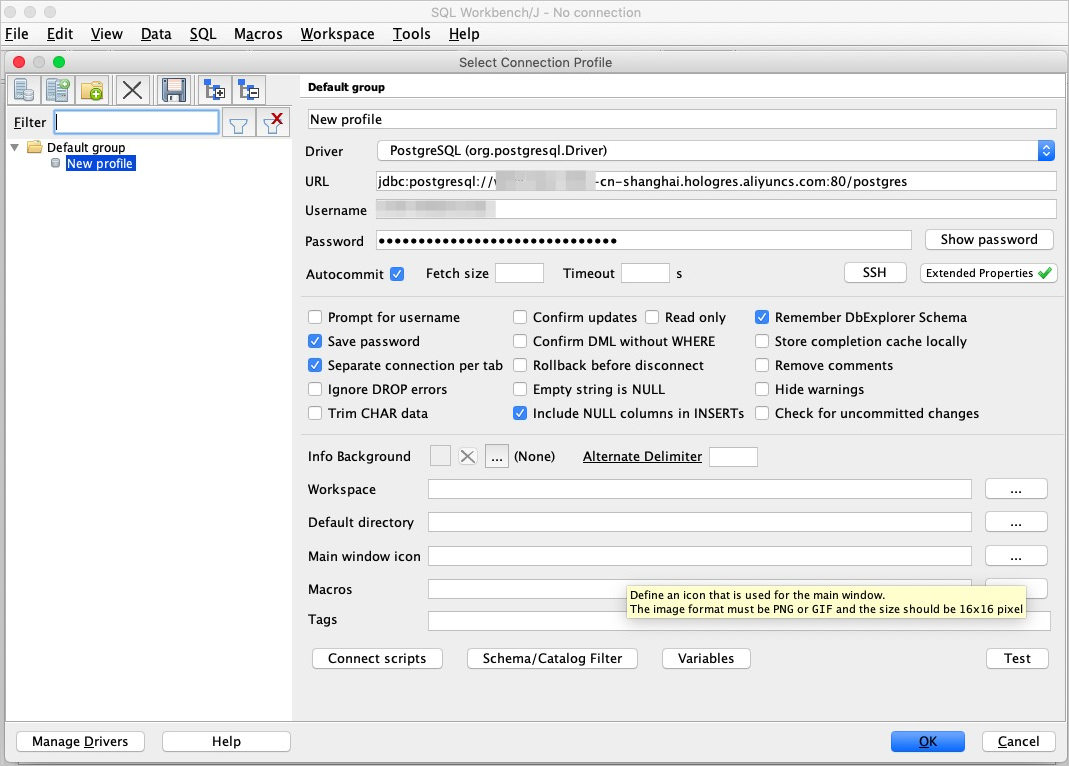Enable Ignore DROP errors
Image resolution: width=1069 pixels, height=766 pixels.
tap(315, 389)
